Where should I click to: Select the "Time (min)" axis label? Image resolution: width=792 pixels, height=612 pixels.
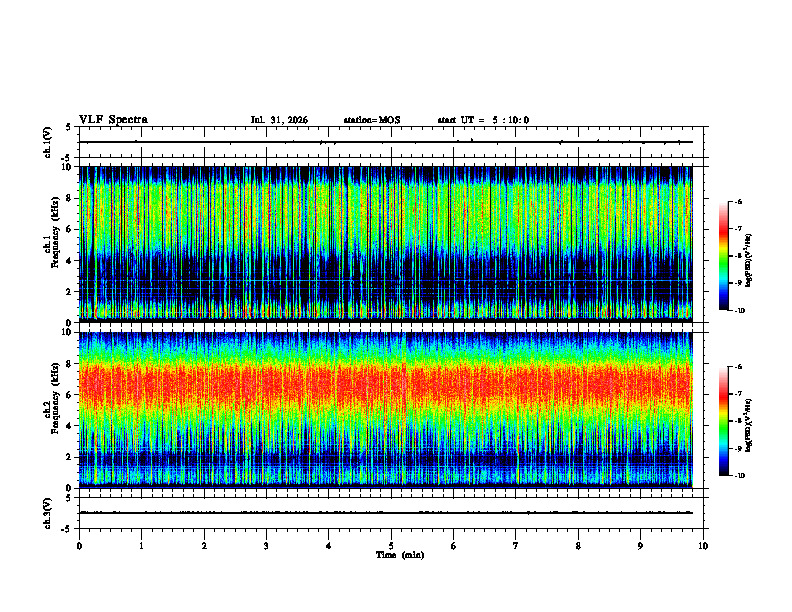[400, 555]
